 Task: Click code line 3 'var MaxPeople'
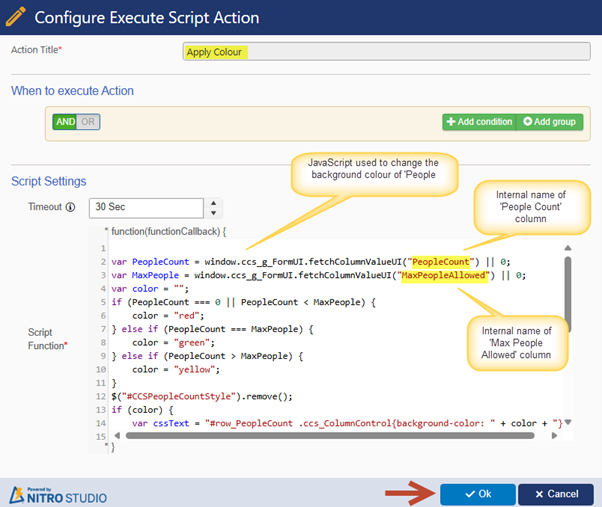(x=318, y=275)
